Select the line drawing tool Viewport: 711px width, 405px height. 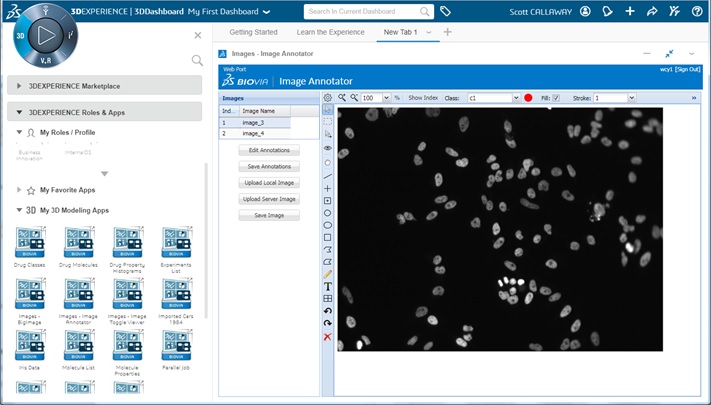pyautogui.click(x=328, y=176)
